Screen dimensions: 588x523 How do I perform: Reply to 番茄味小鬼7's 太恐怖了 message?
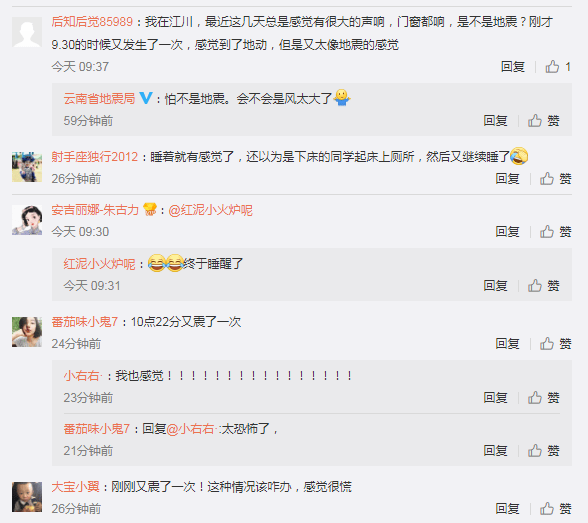(495, 450)
